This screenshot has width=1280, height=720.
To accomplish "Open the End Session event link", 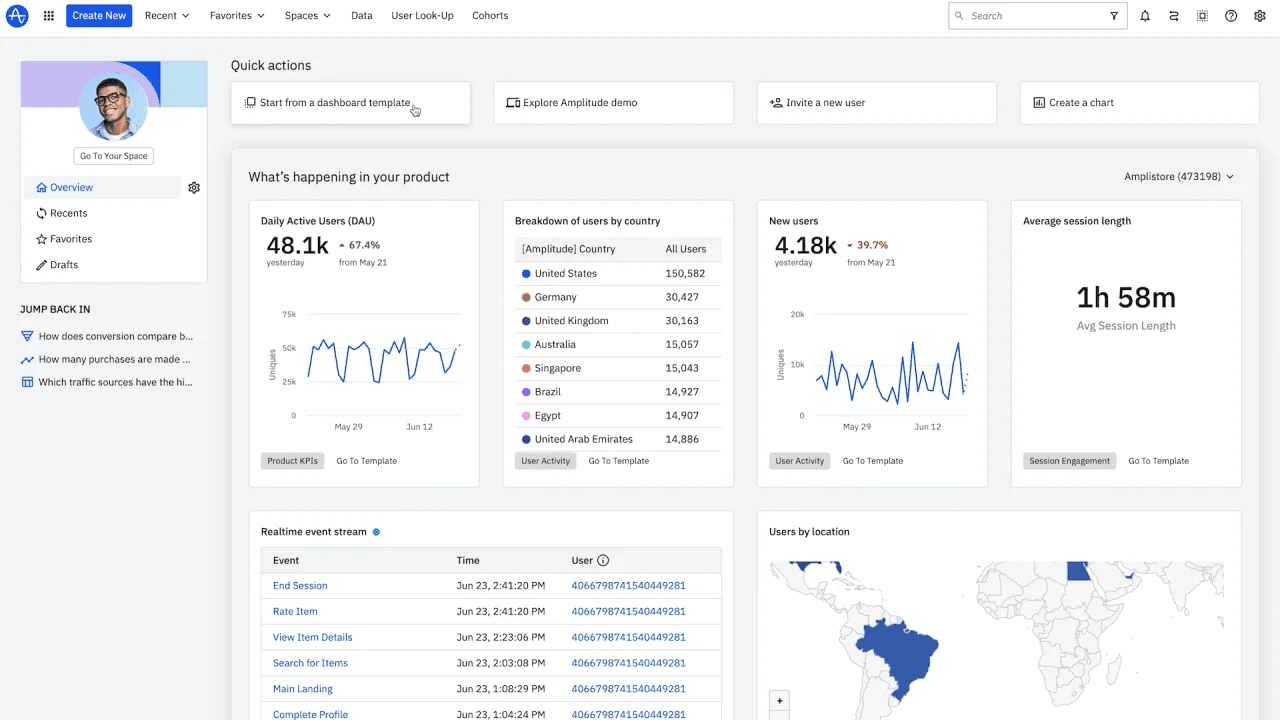I will (x=300, y=586).
